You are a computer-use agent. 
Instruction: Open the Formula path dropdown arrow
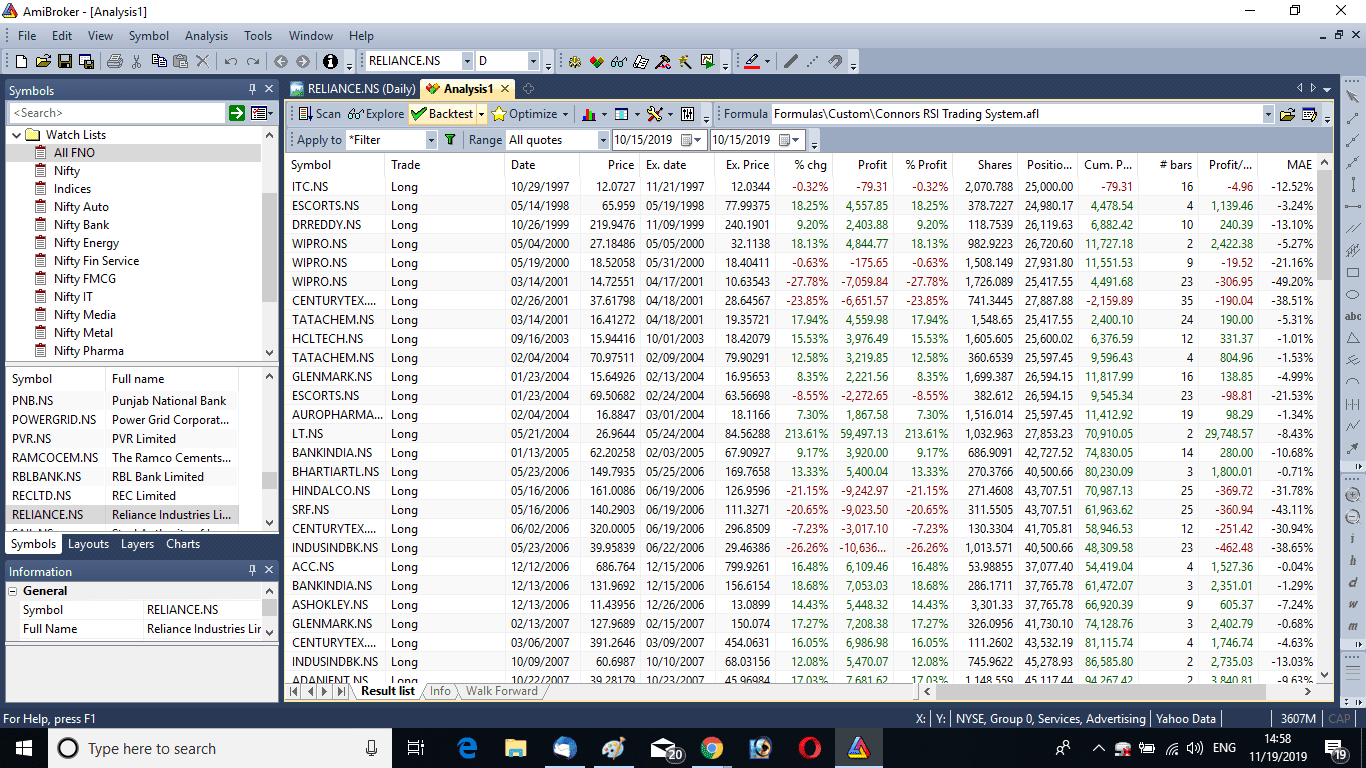(x=1268, y=114)
